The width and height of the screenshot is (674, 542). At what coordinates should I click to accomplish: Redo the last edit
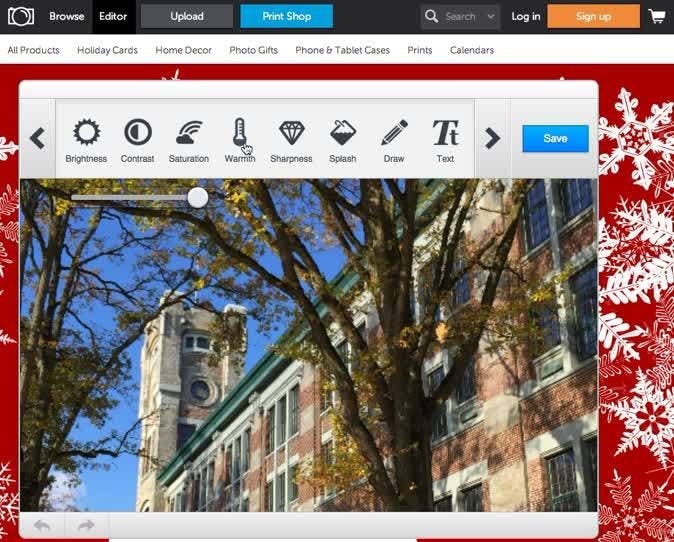(86, 525)
